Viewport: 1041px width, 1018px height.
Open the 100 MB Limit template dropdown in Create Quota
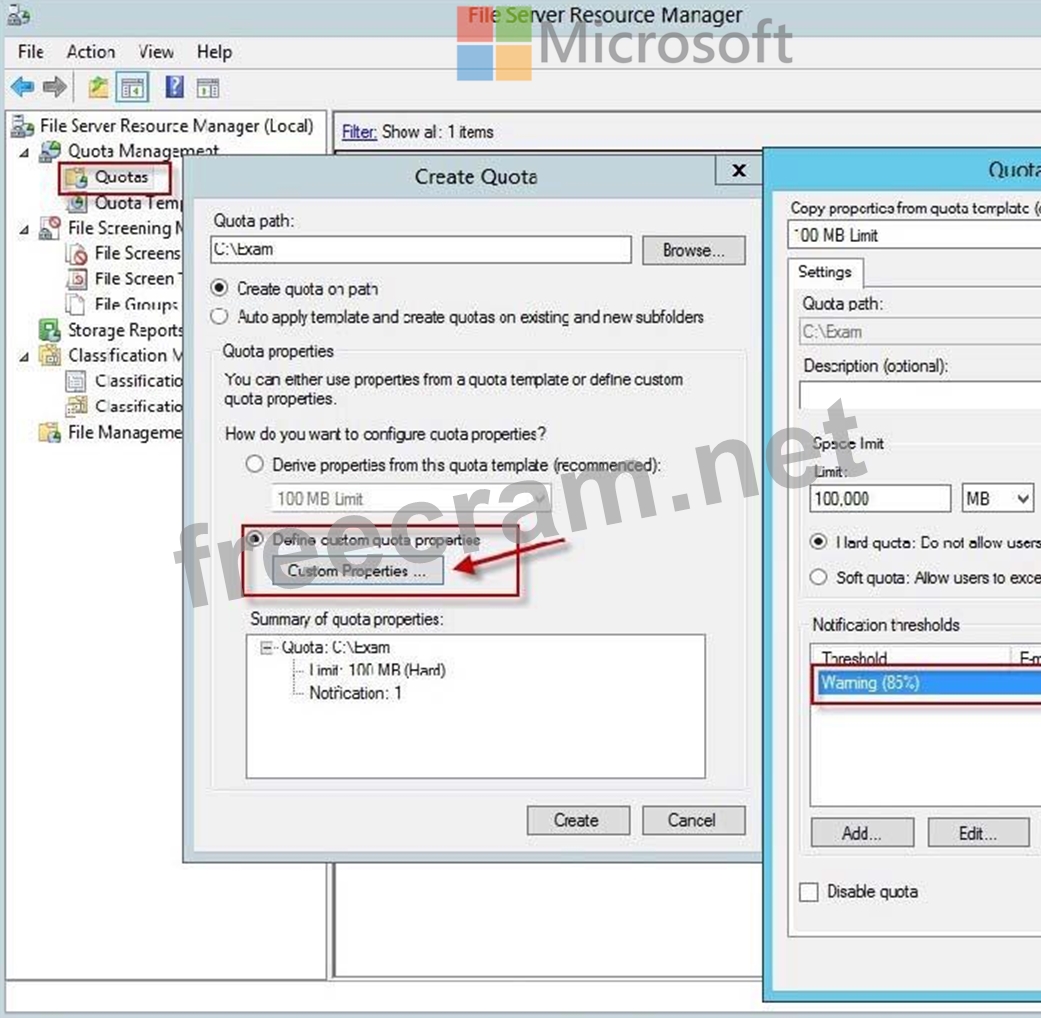(x=411, y=498)
